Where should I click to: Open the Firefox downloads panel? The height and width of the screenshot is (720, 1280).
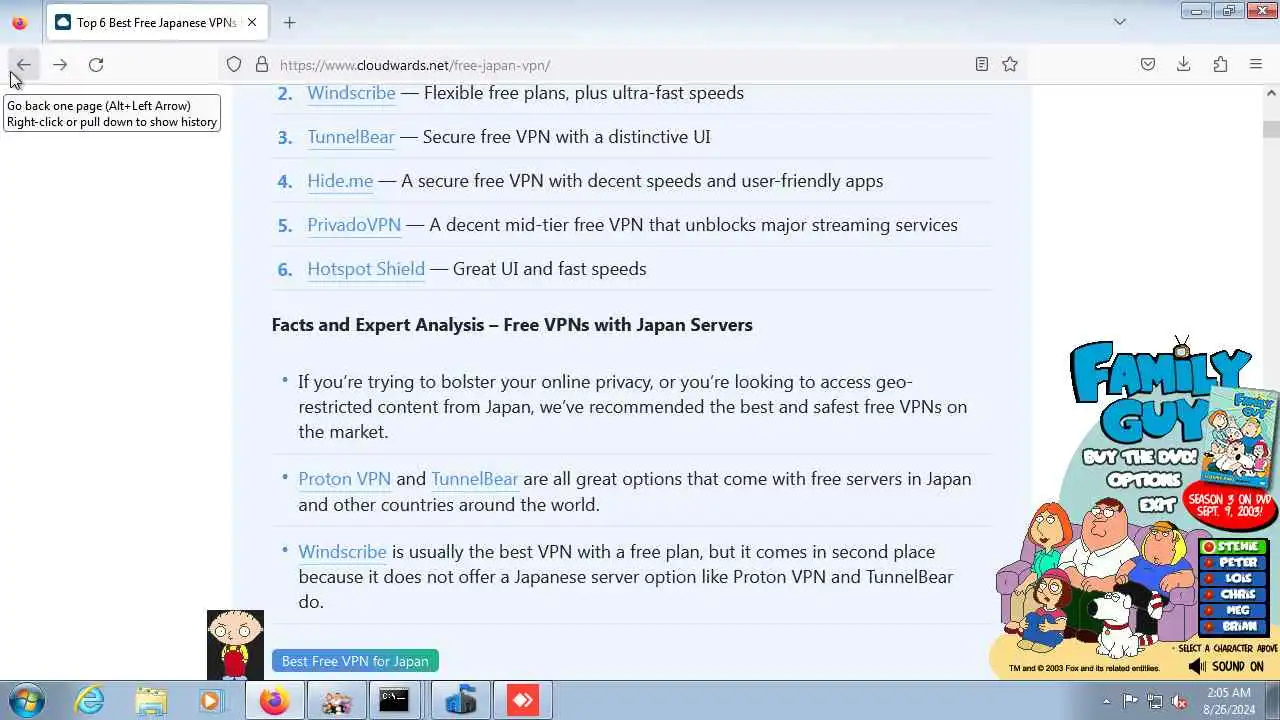click(x=1184, y=65)
